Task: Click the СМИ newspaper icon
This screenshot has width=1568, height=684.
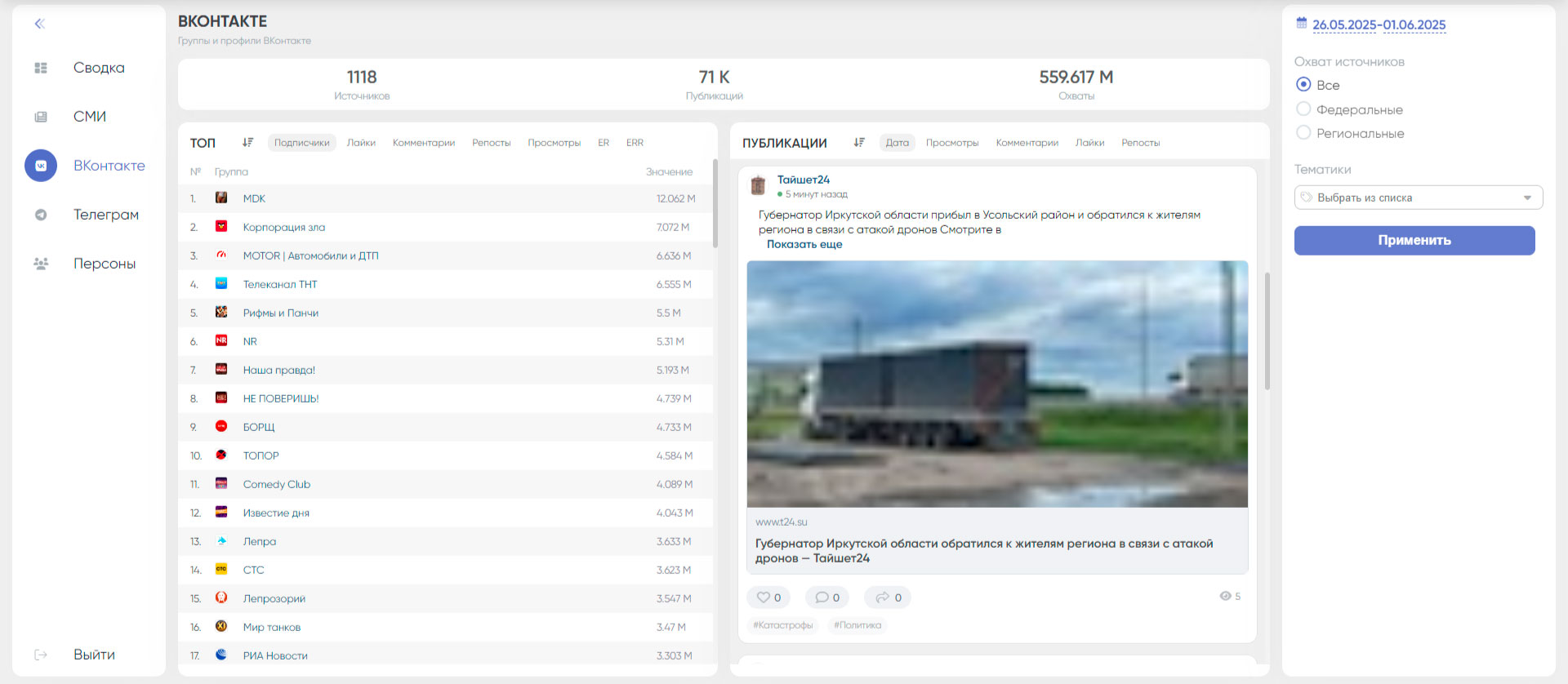Action: pos(41,117)
